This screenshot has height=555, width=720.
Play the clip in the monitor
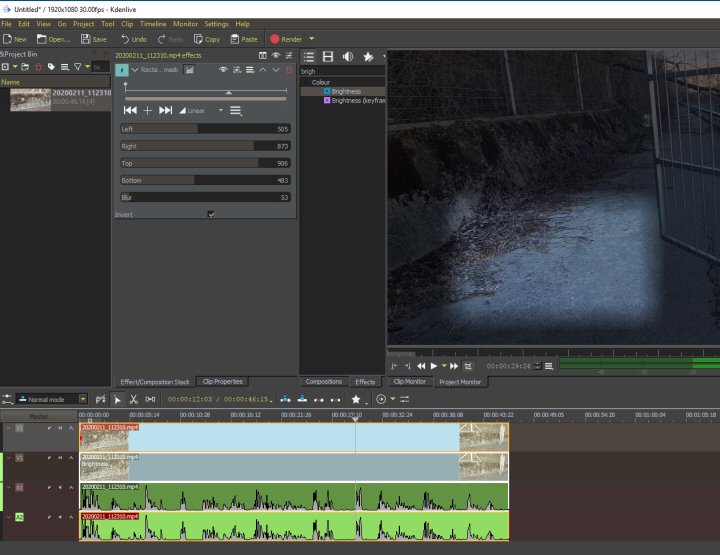pos(433,366)
